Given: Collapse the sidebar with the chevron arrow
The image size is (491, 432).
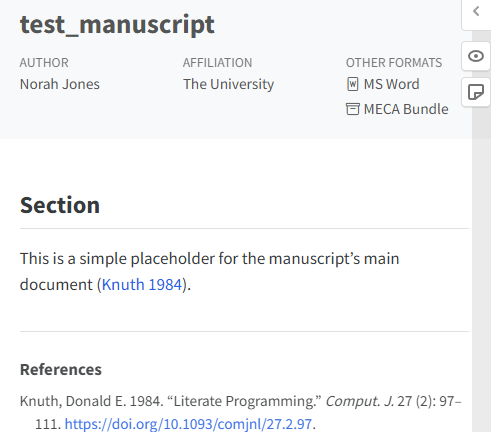Looking at the screenshot, I should pyautogui.click(x=476, y=12).
